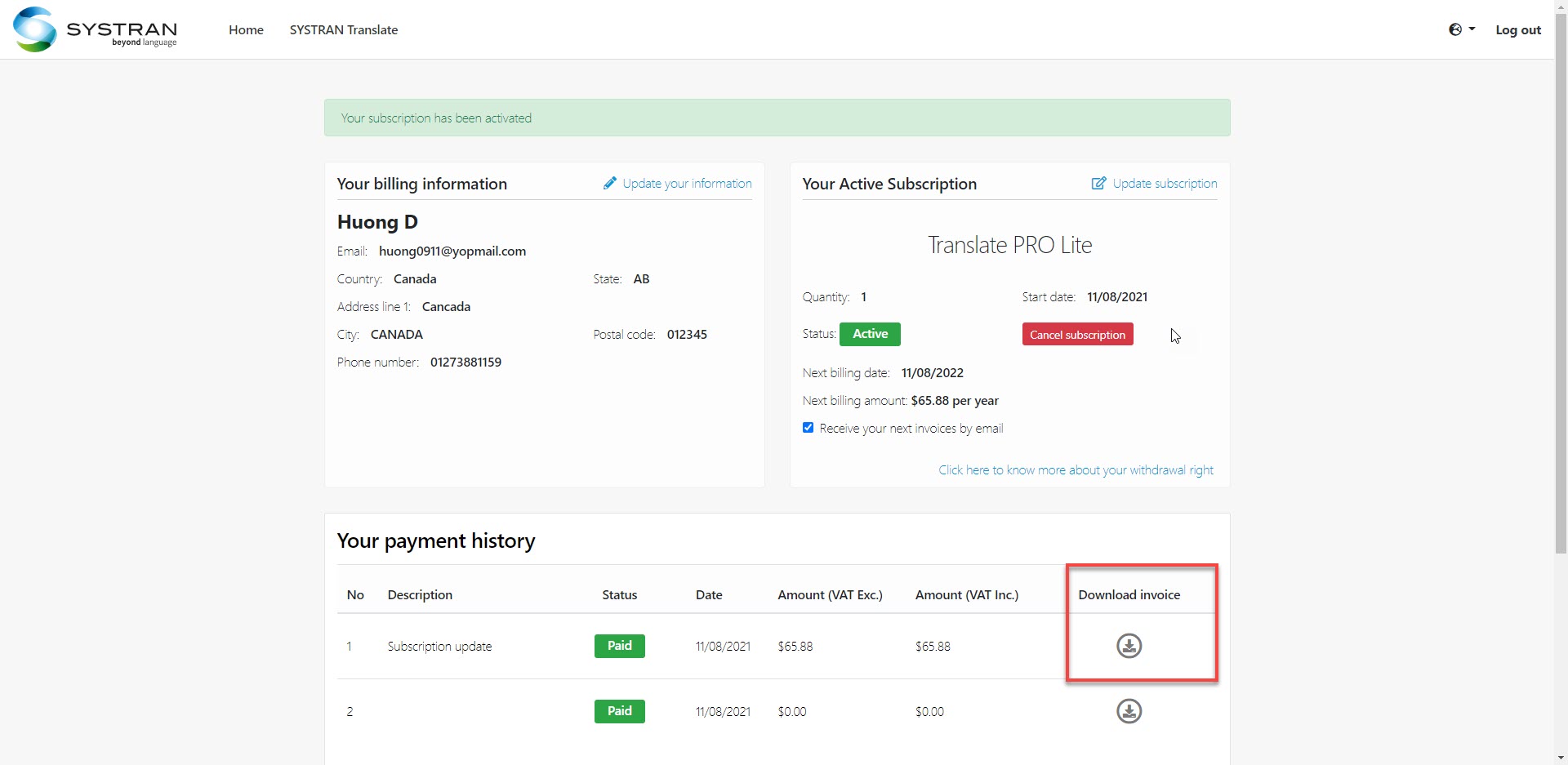Click the pencil icon beside Update your information

click(609, 183)
